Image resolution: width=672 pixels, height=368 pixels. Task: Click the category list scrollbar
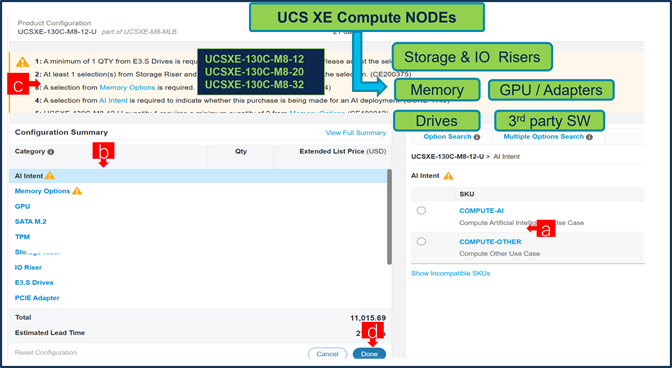[389, 217]
